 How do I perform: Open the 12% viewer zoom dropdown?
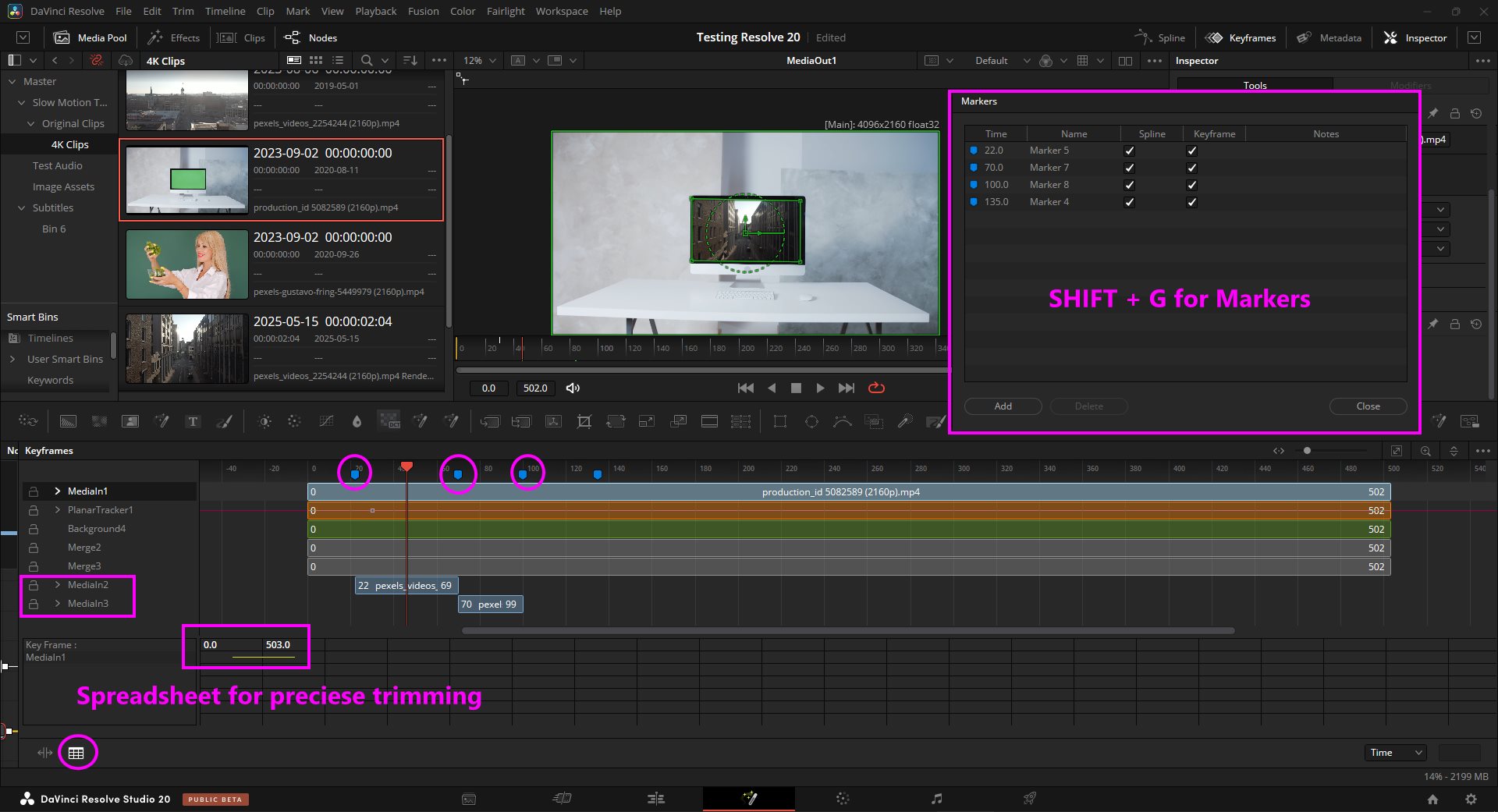tap(480, 60)
